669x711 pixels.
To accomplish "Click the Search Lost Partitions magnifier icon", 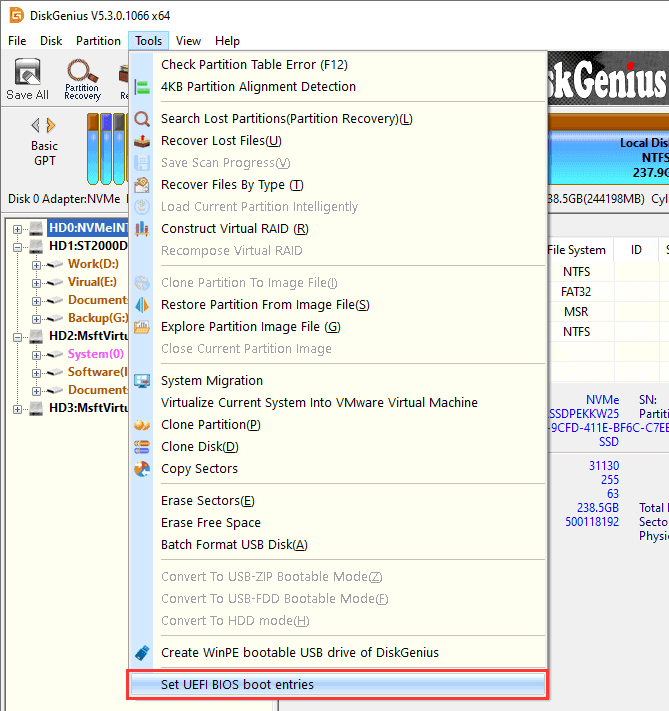I will 142,119.
